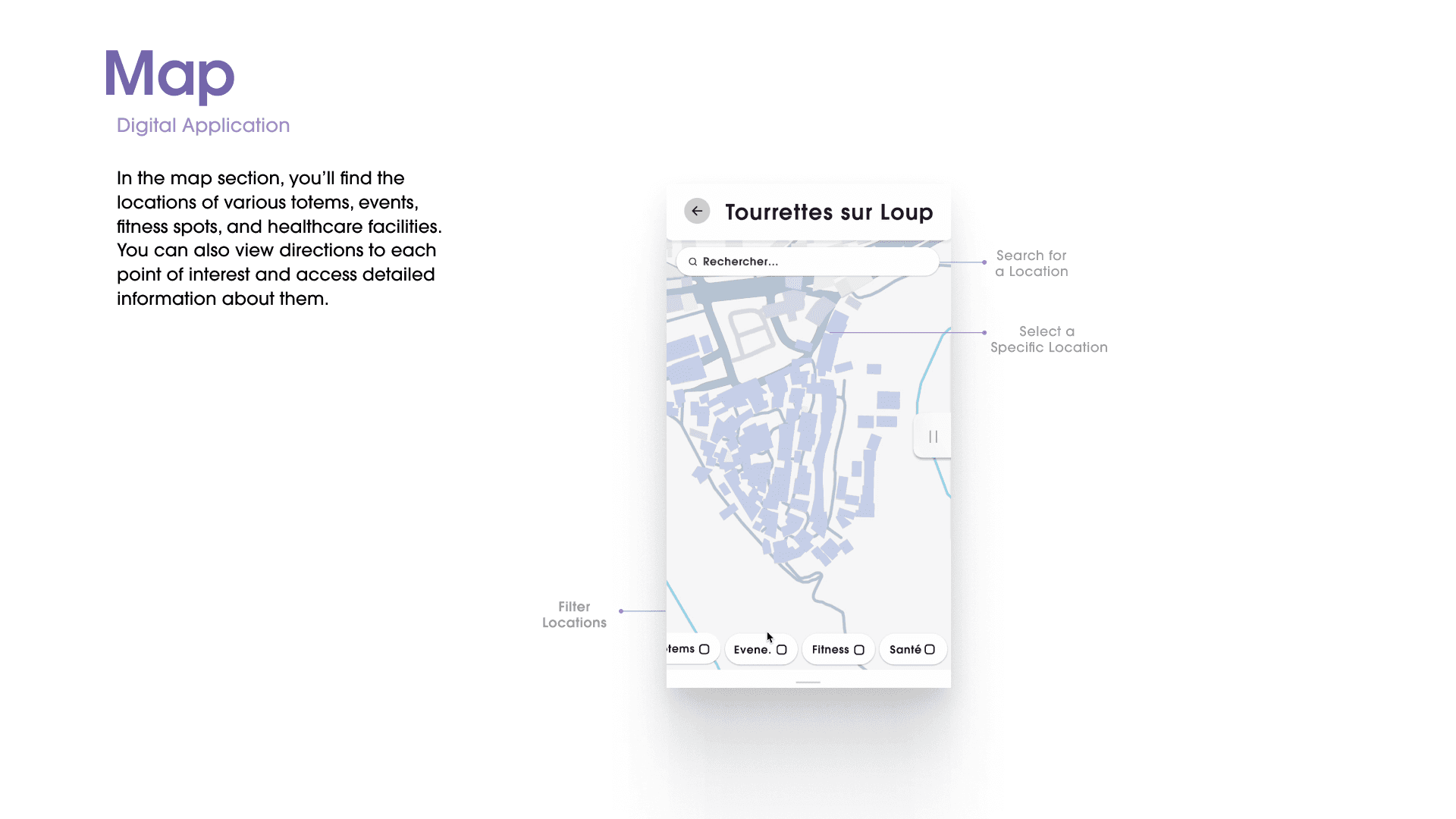Enable the Evene. filter checkbox
Screen dimensions: 1456x819
(x=782, y=650)
